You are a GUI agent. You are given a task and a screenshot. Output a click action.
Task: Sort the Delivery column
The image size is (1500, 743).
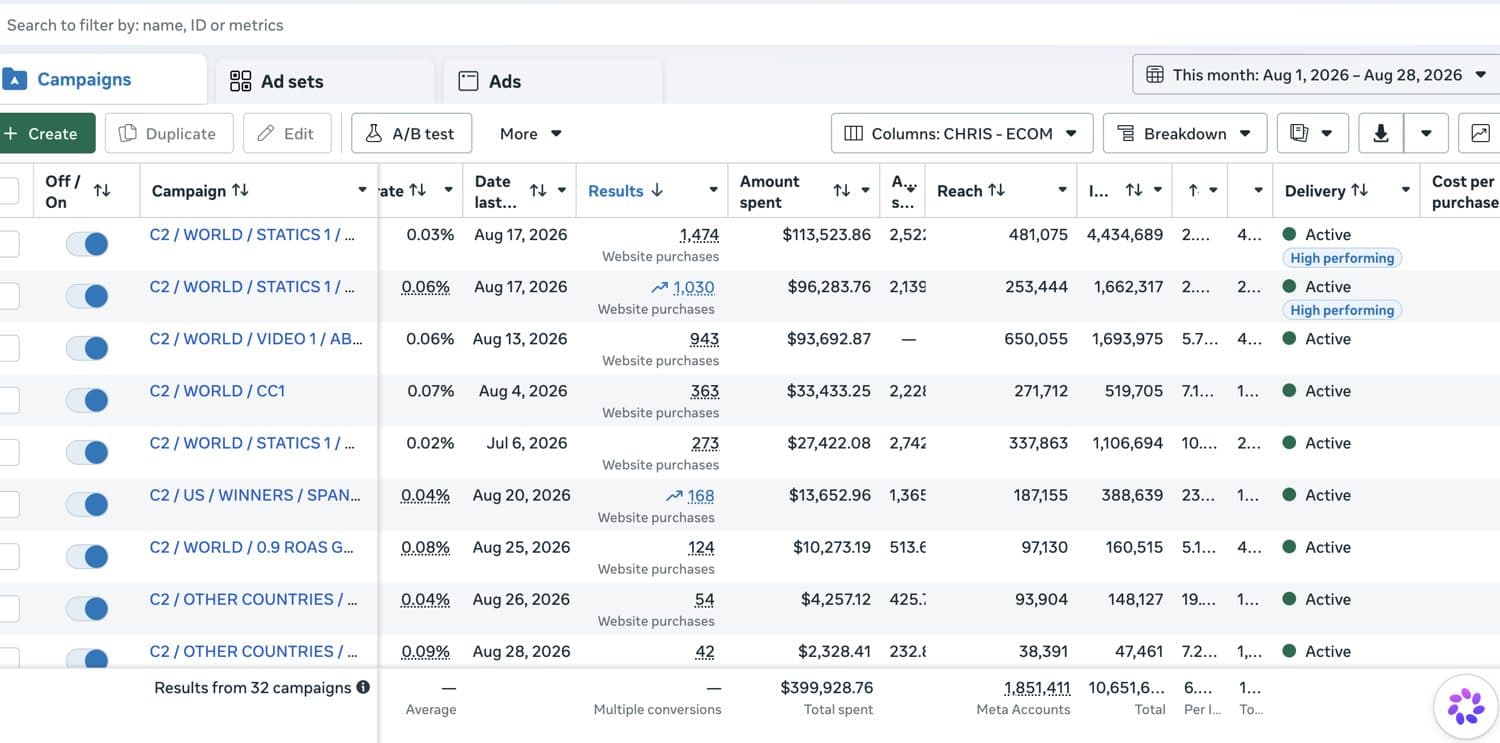(1360, 190)
